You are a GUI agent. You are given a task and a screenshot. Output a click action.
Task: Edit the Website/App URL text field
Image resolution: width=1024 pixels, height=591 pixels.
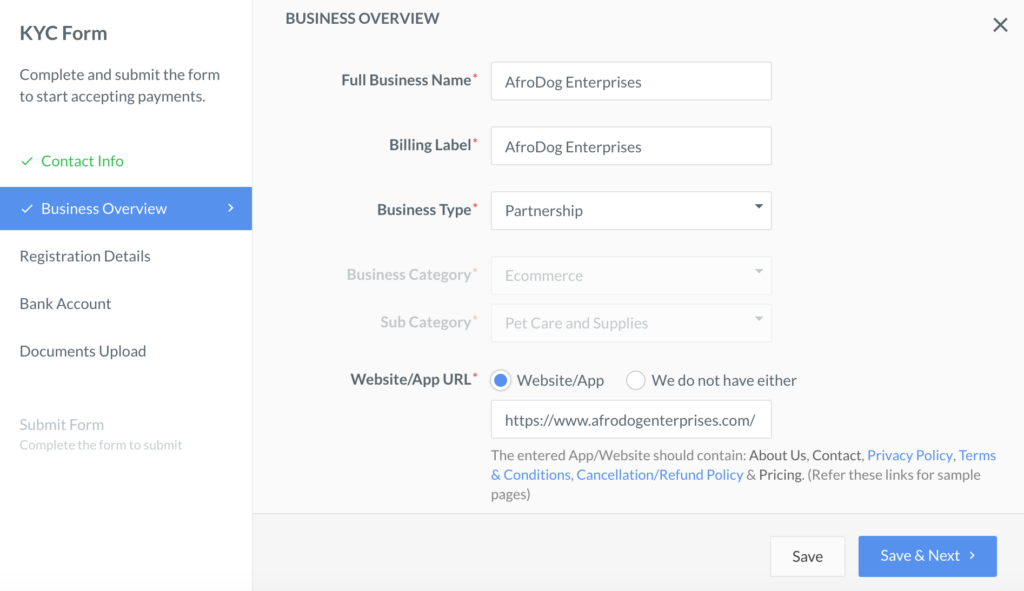click(630, 419)
